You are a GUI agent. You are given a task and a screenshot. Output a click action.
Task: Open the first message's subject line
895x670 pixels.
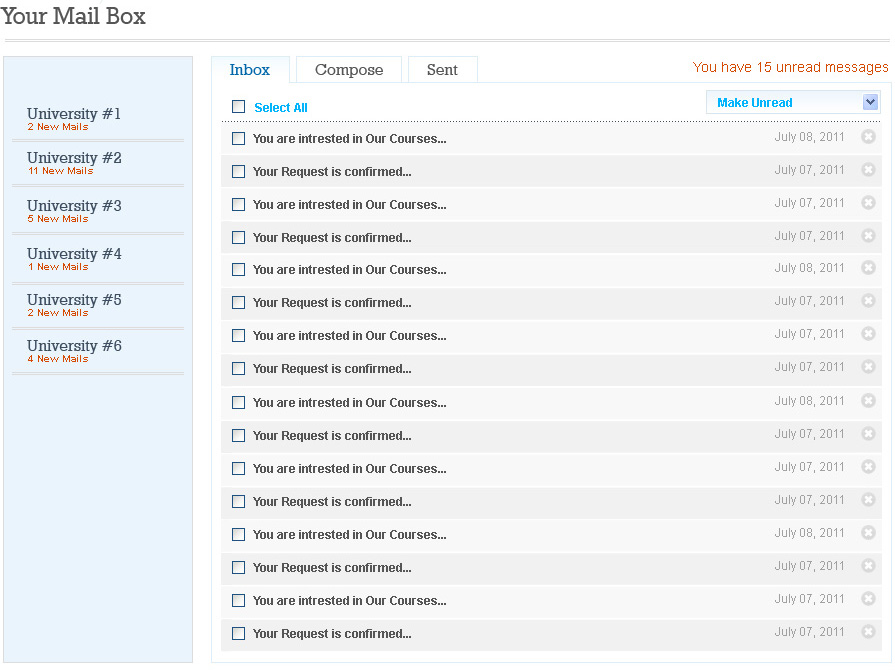click(349, 139)
